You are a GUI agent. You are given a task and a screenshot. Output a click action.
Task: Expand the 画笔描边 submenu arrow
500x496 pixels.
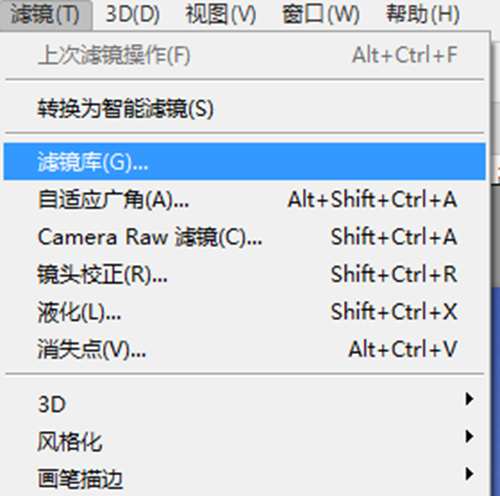point(469,474)
